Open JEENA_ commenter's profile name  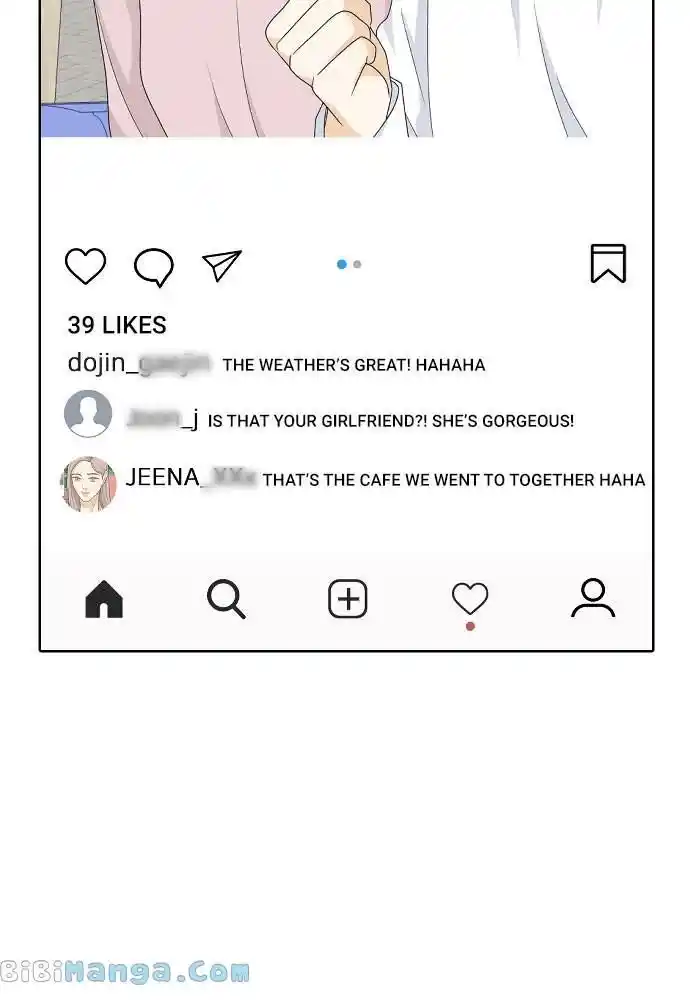tap(191, 478)
